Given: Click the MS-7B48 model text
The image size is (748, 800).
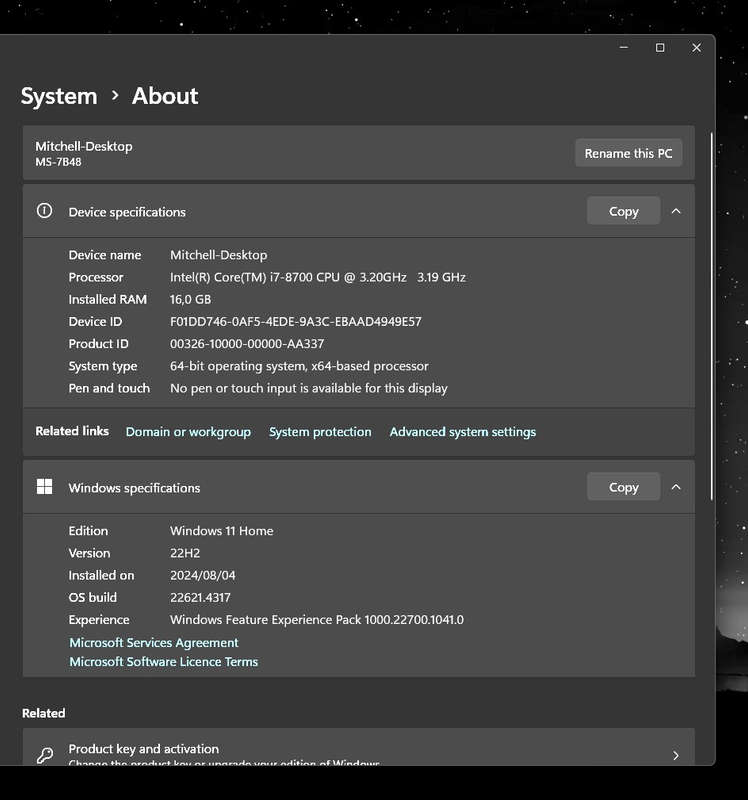Looking at the screenshot, I should click(58, 162).
